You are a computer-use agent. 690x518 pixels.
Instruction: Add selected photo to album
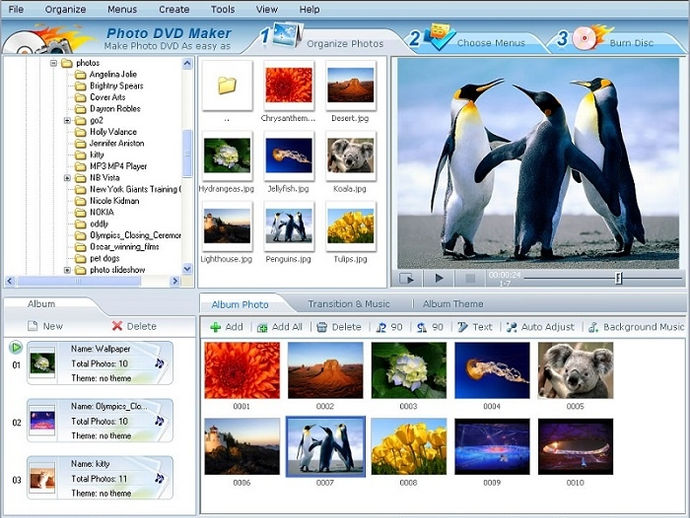(x=227, y=327)
